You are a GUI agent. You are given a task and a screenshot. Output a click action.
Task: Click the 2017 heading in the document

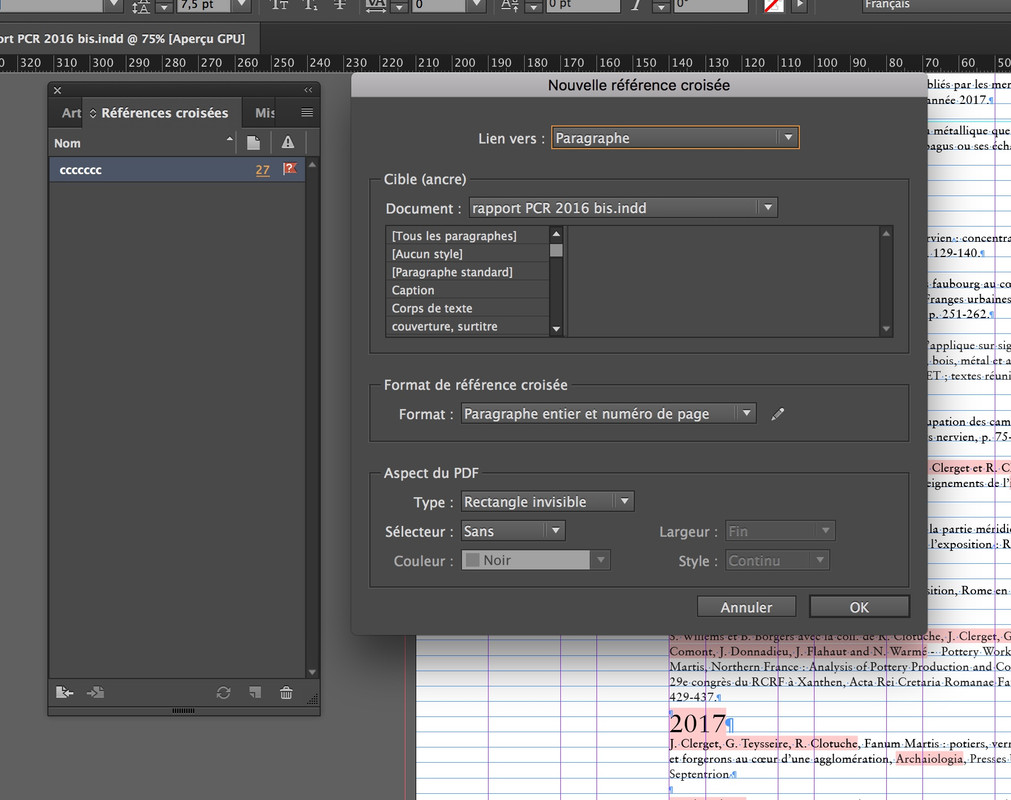point(696,723)
